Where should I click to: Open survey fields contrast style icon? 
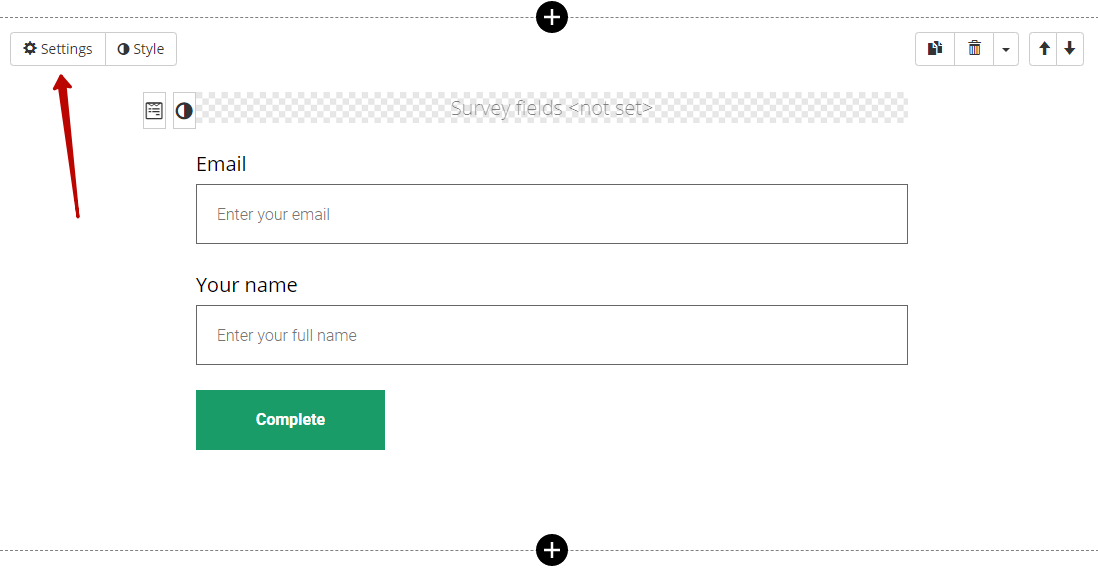184,111
